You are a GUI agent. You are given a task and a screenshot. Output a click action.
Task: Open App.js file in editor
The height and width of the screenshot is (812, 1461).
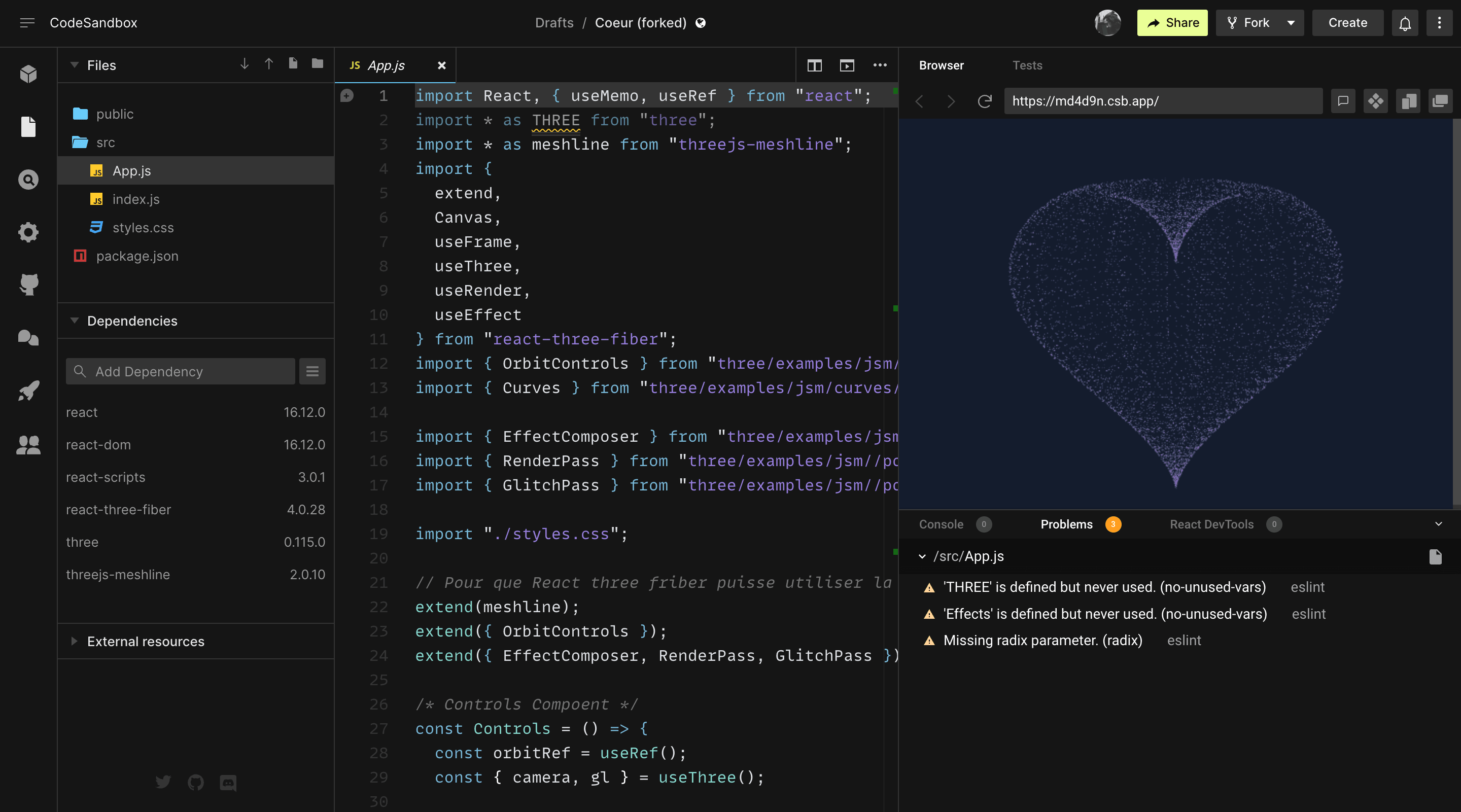click(131, 170)
